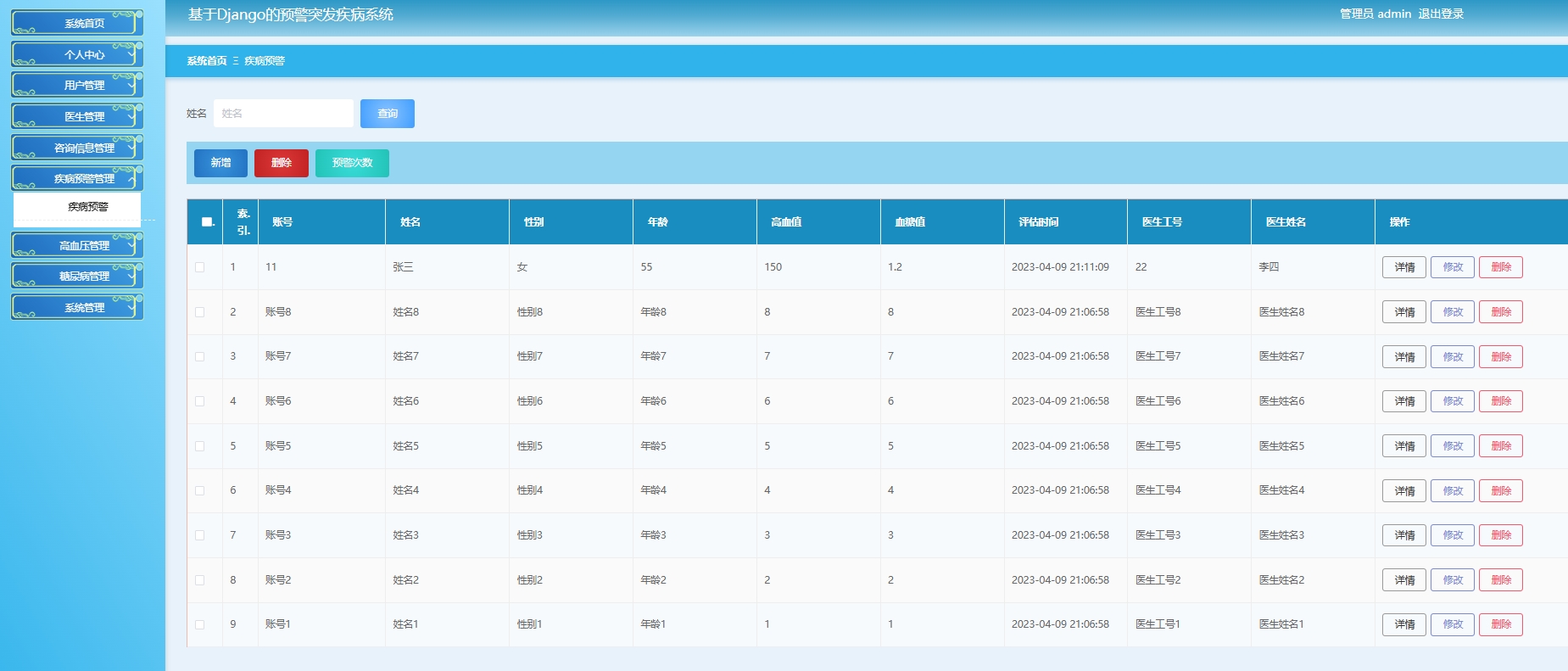Open the 系统管理 sidebar menu
This screenshot has width=1568, height=671.
(77, 307)
